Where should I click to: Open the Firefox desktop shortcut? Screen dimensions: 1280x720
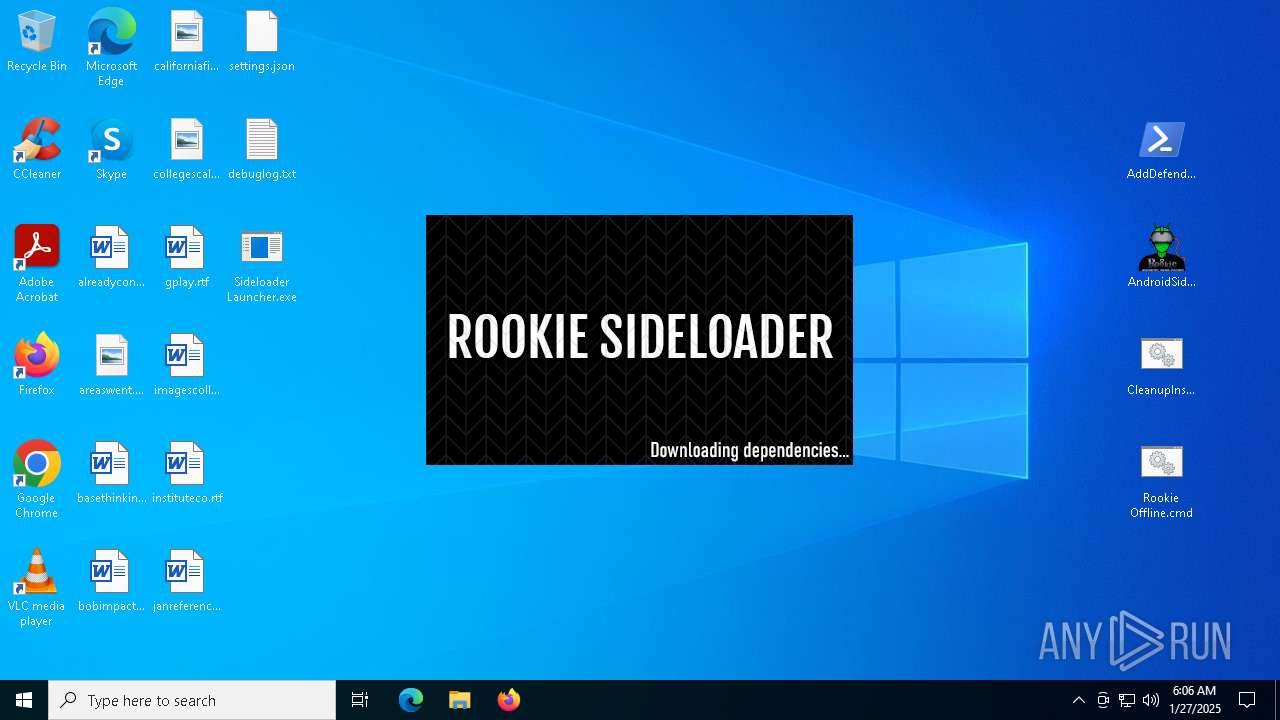(37, 366)
